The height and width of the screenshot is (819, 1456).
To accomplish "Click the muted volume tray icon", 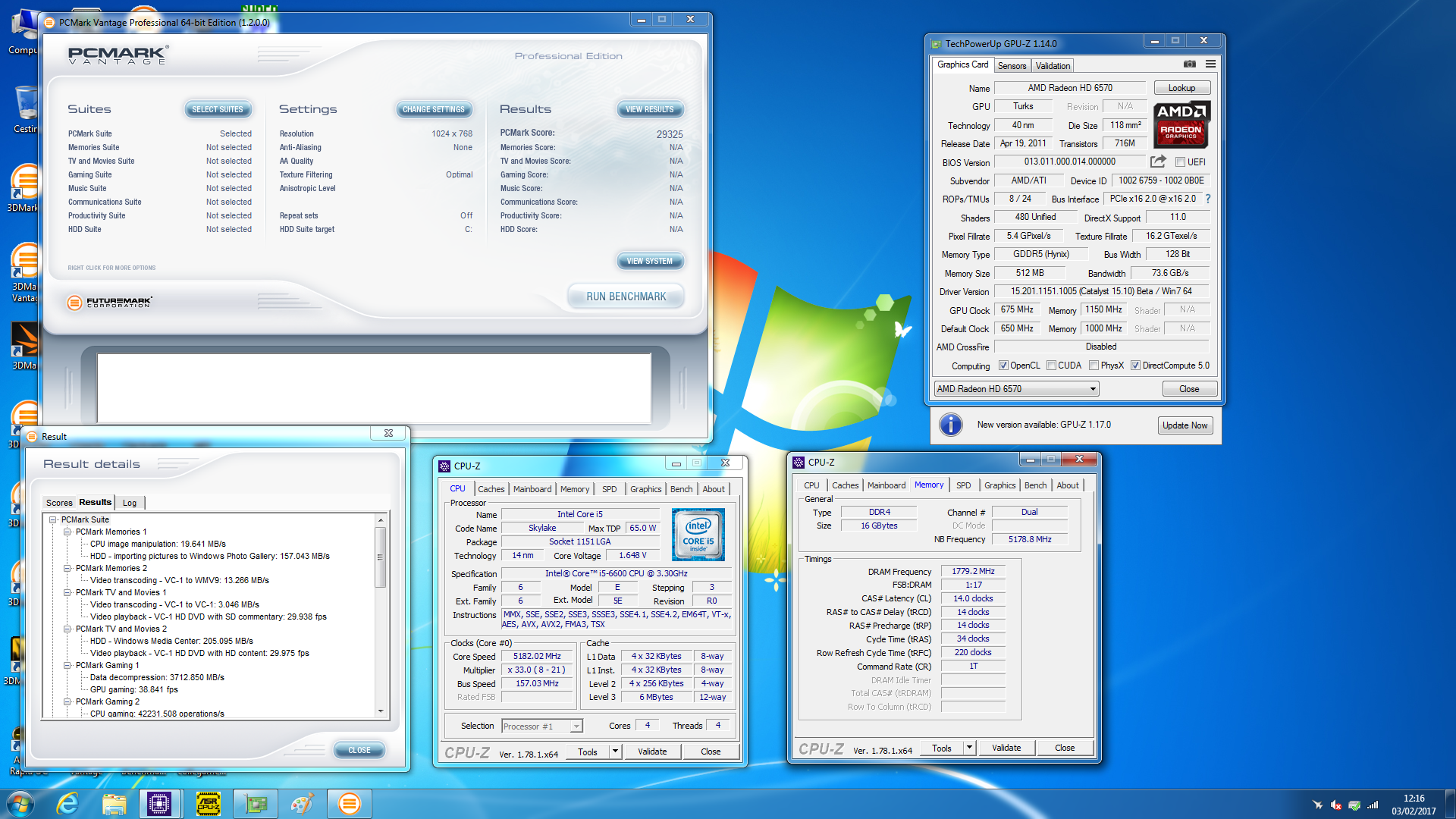I will [x=1336, y=805].
